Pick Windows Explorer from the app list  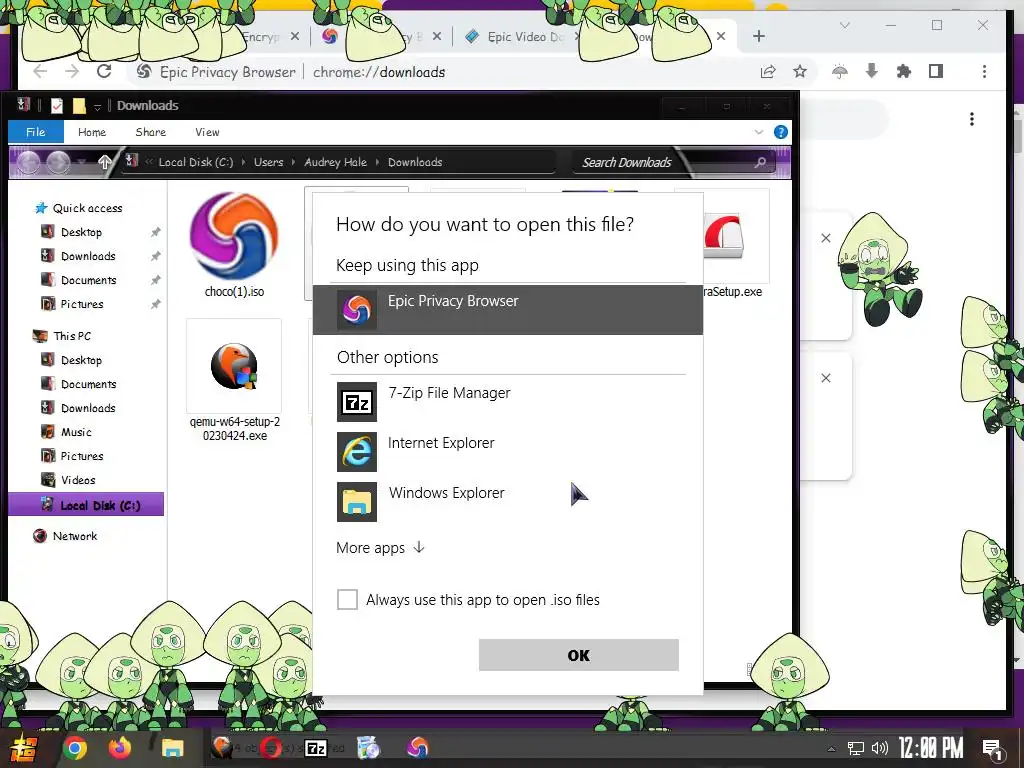click(507, 502)
